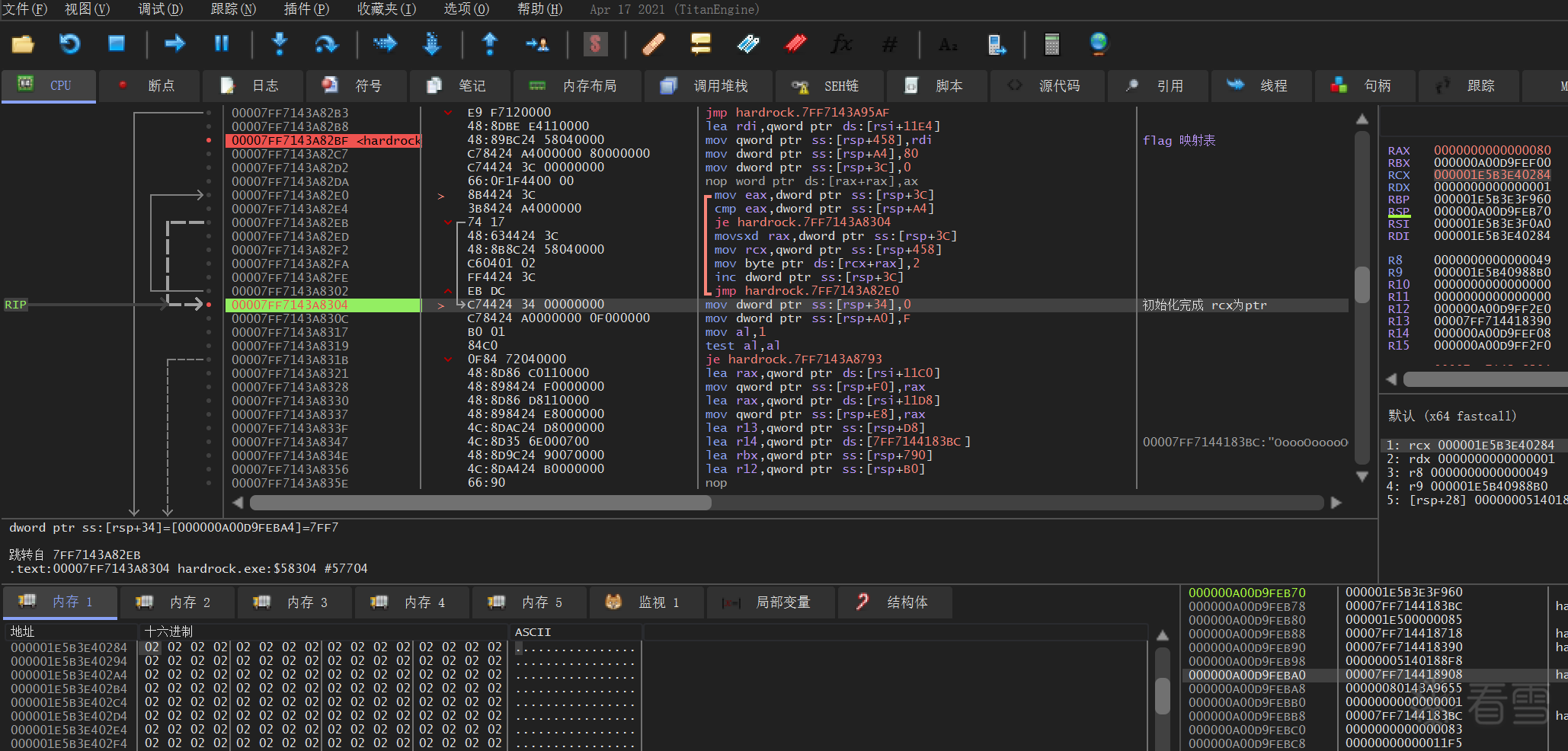Screen dimensions: 1568x751
Task: Toggle breakpoint dot at address 00007FF7143A82C7
Action: coord(209,154)
